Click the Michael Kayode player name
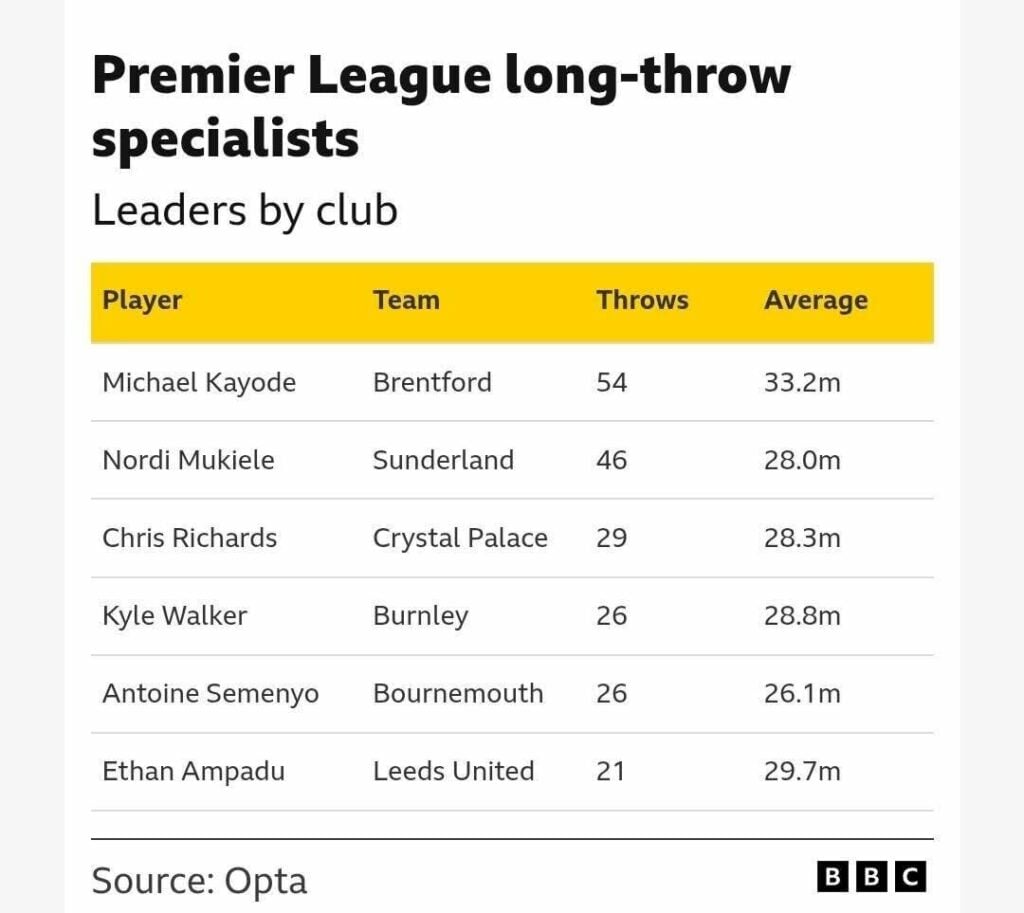Viewport: 1024px width, 913px height. (x=199, y=382)
